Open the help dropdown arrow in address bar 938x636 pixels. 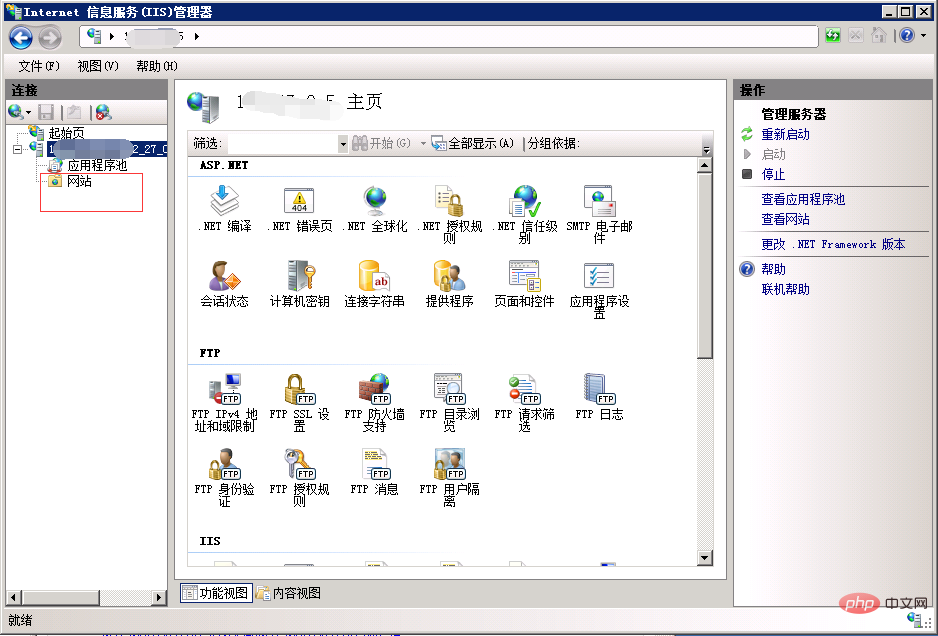924,35
